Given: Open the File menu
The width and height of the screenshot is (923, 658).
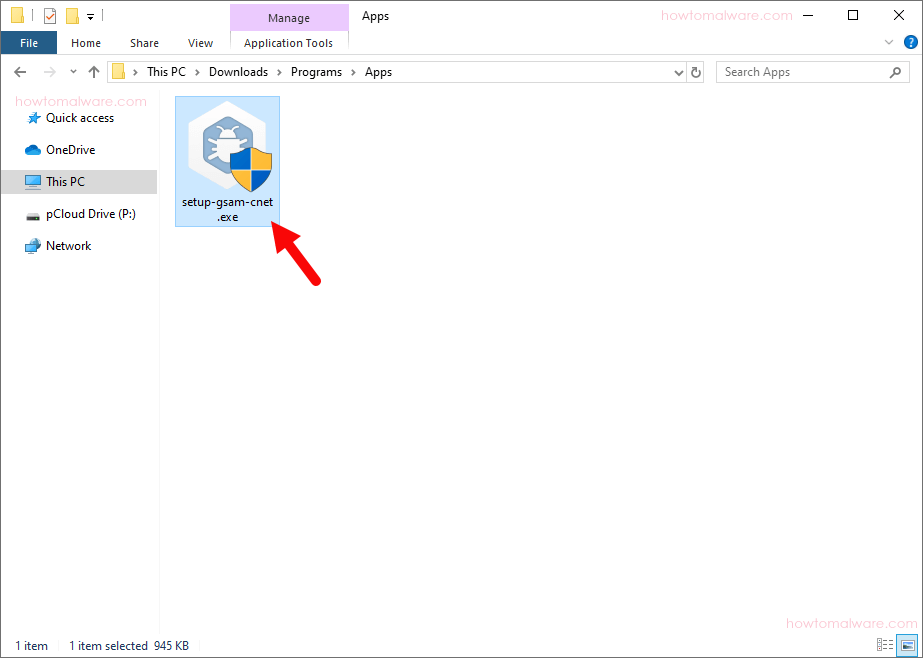Looking at the screenshot, I should click(29, 43).
